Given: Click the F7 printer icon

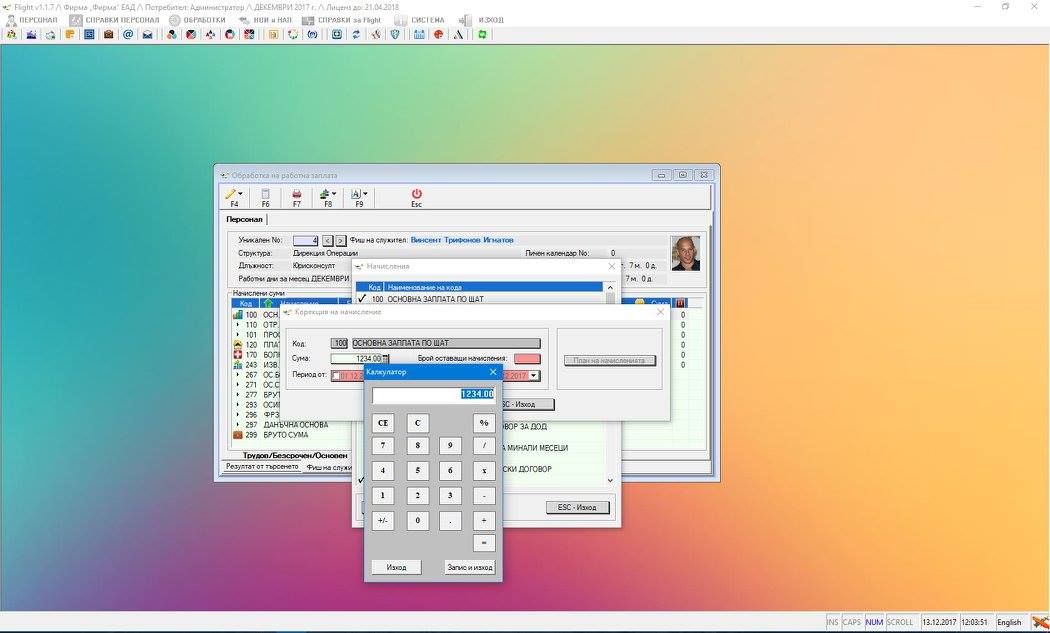Looking at the screenshot, I should pos(297,194).
